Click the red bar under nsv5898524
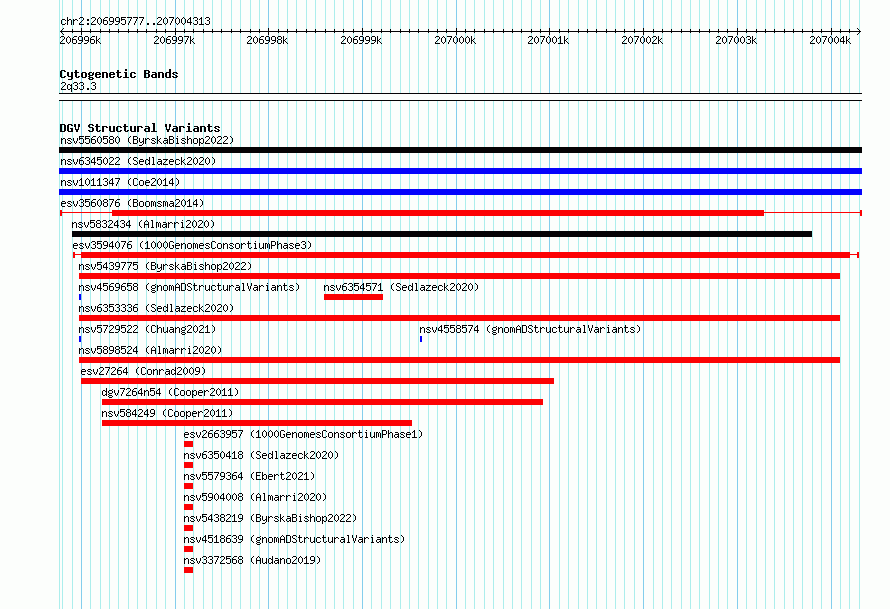Viewport: 890px width, 609px height. pos(459,360)
